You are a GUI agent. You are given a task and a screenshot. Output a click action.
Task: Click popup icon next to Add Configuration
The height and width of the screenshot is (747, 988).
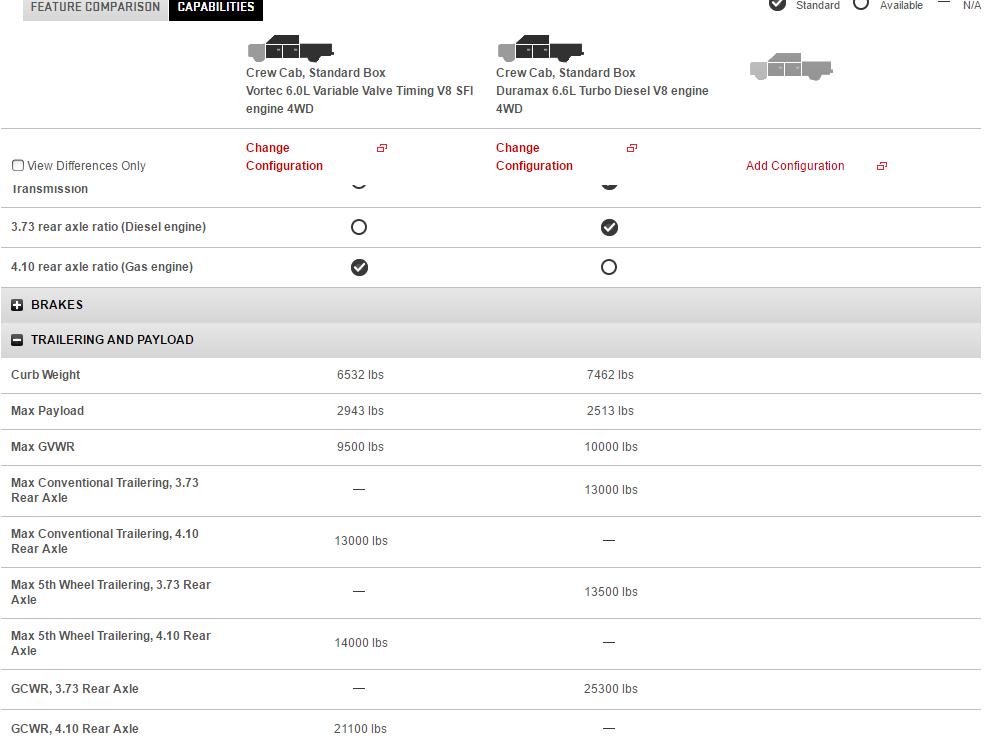[881, 166]
